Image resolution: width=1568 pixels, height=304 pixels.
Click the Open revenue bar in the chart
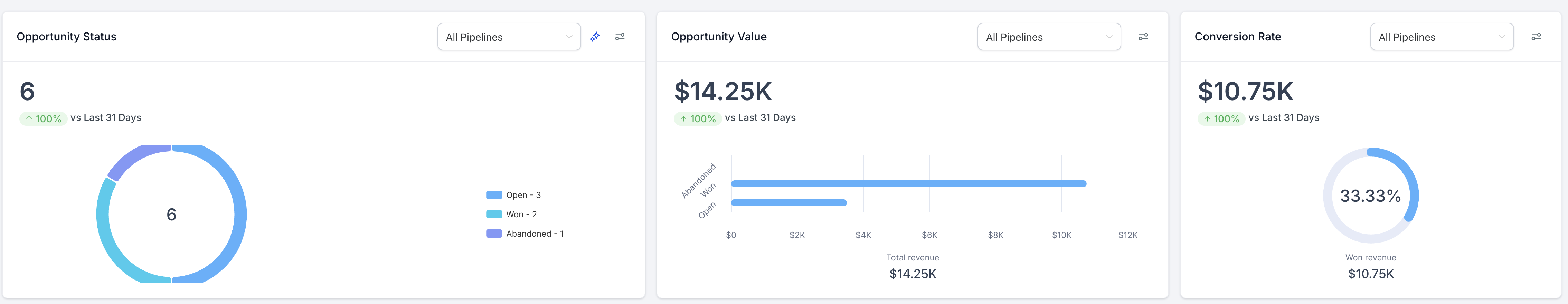pos(788,203)
